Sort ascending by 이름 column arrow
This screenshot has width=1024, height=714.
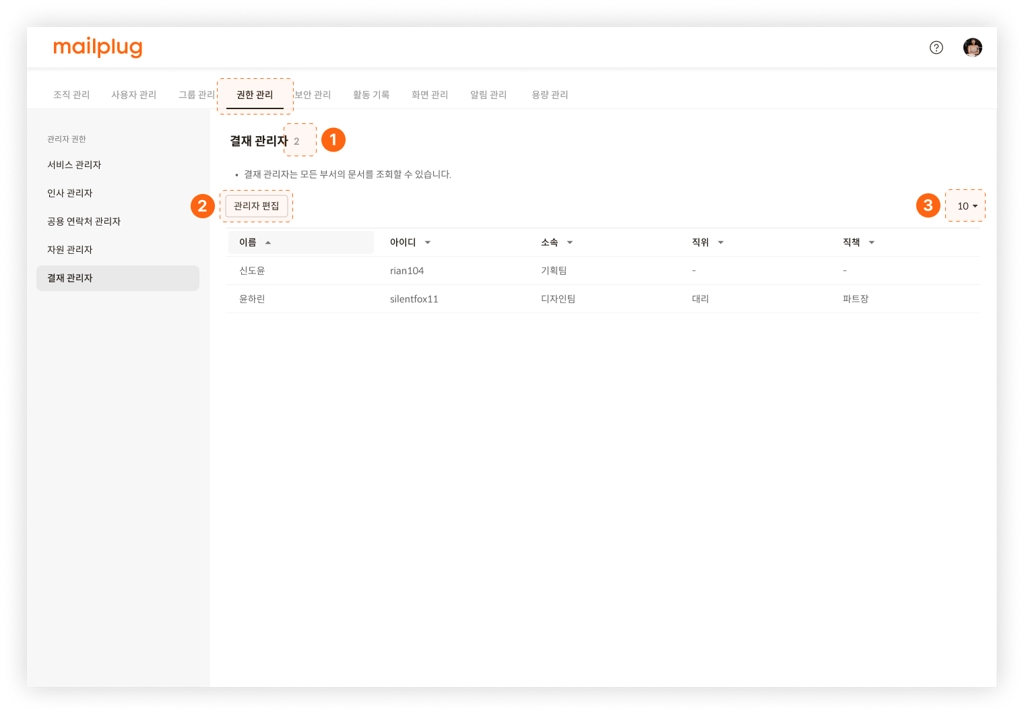point(268,243)
